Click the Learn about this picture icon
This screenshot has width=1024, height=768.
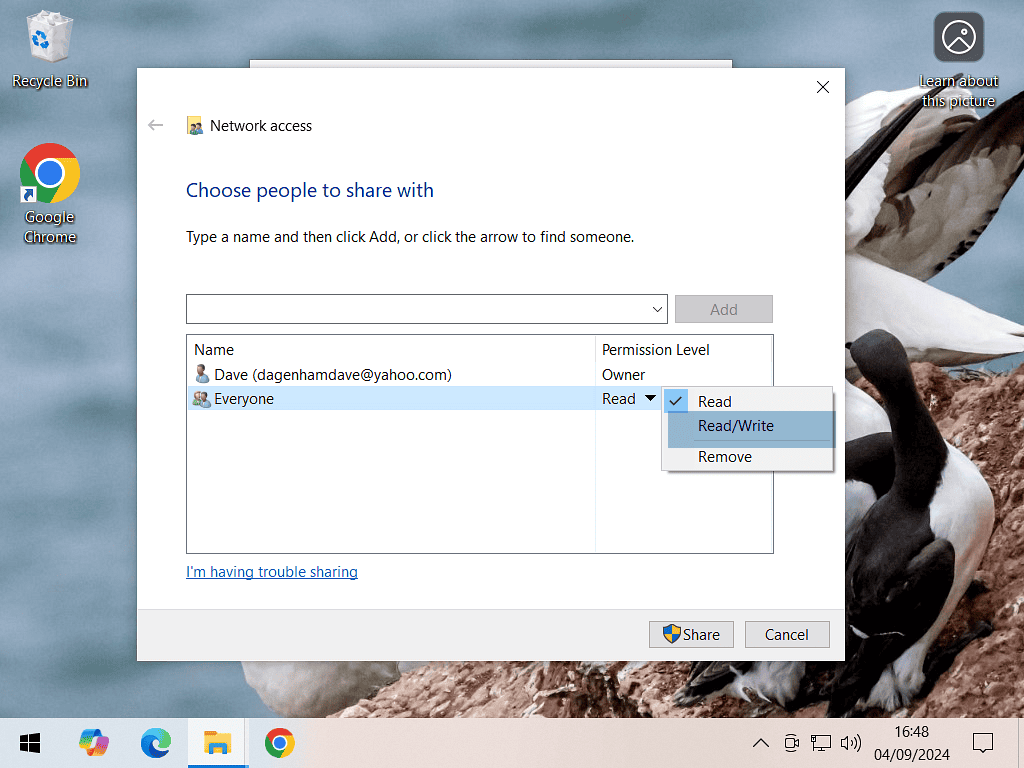click(x=958, y=38)
